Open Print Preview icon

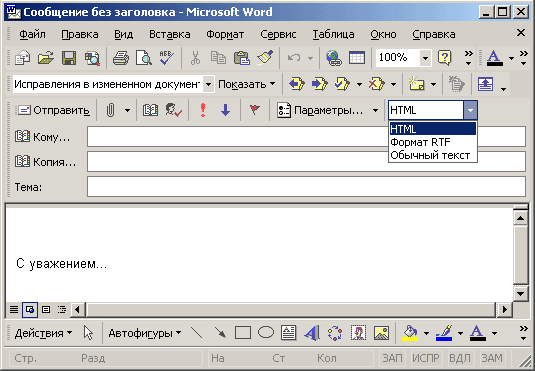point(144,58)
